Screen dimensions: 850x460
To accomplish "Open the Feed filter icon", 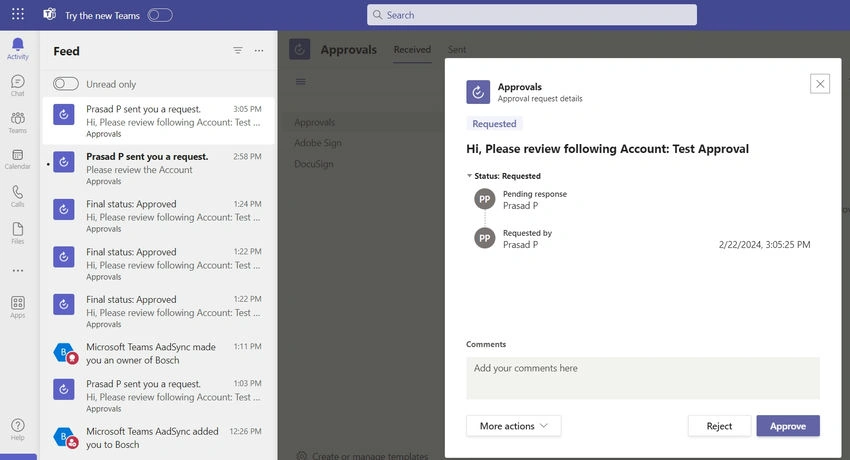I will 238,50.
